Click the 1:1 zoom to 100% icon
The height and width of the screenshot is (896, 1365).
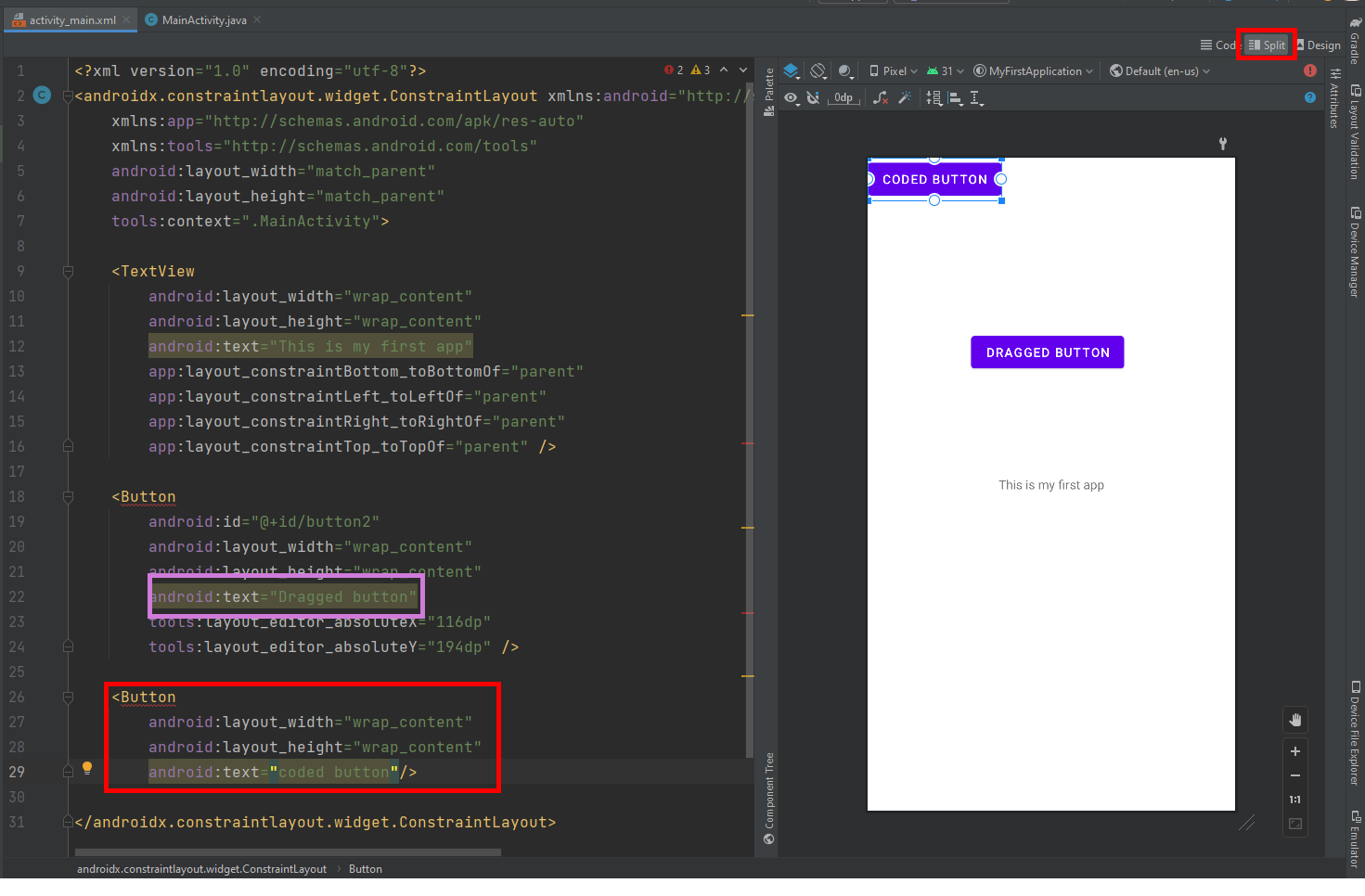1295,800
